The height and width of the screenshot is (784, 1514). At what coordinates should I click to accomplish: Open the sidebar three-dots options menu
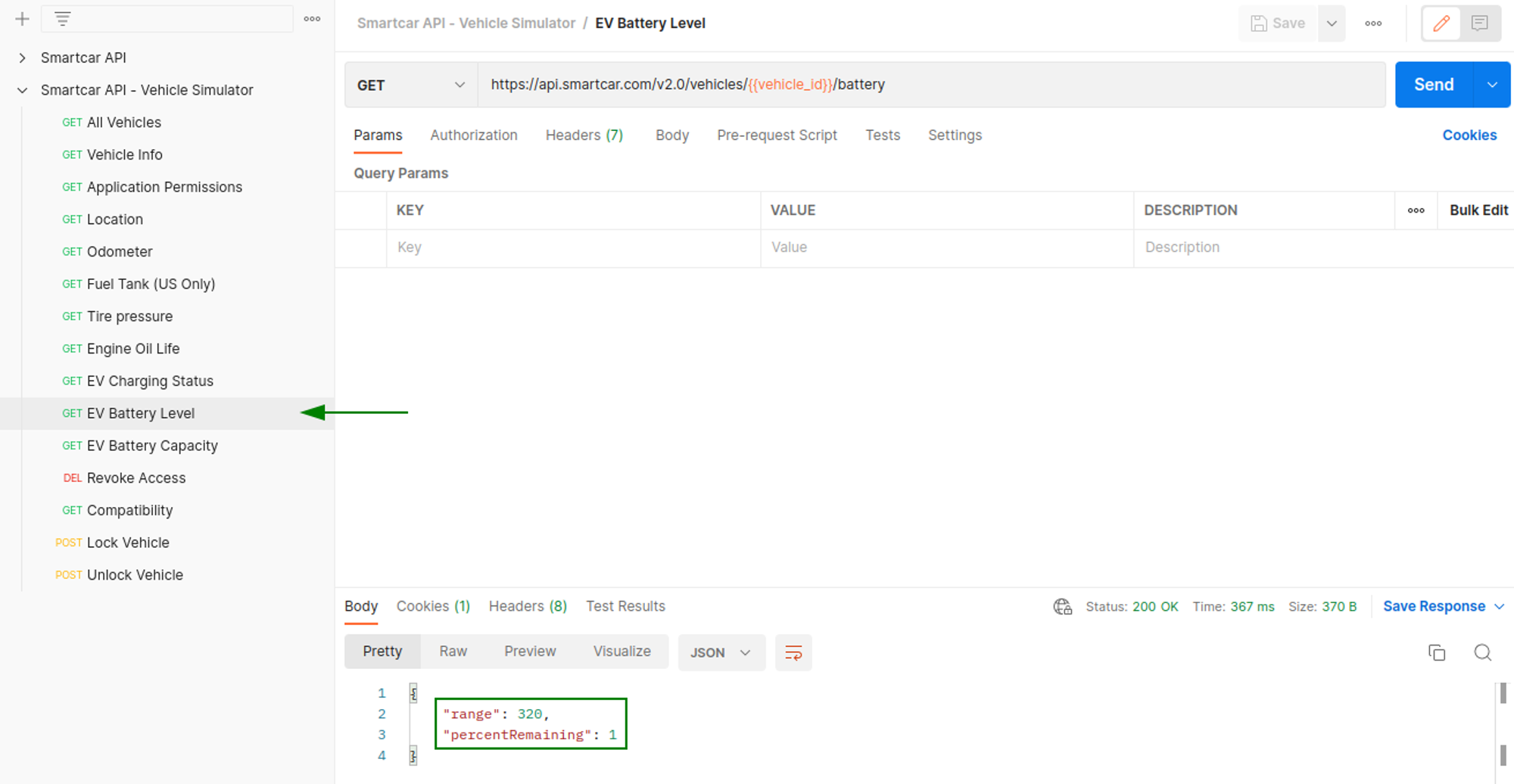point(312,19)
